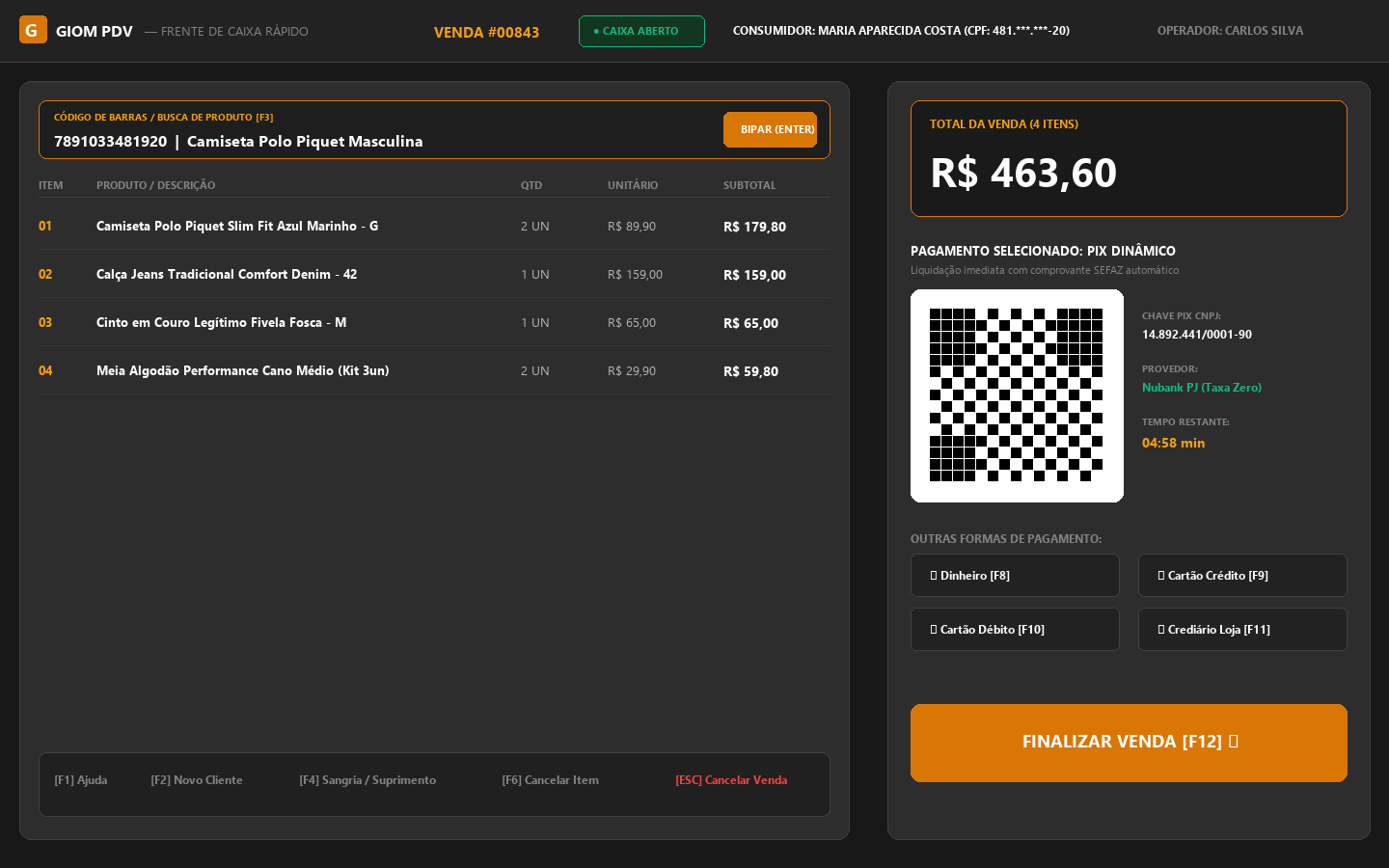The height and width of the screenshot is (868, 1389).
Task: Click subtotal R$ 65,00
Action: tap(750, 323)
